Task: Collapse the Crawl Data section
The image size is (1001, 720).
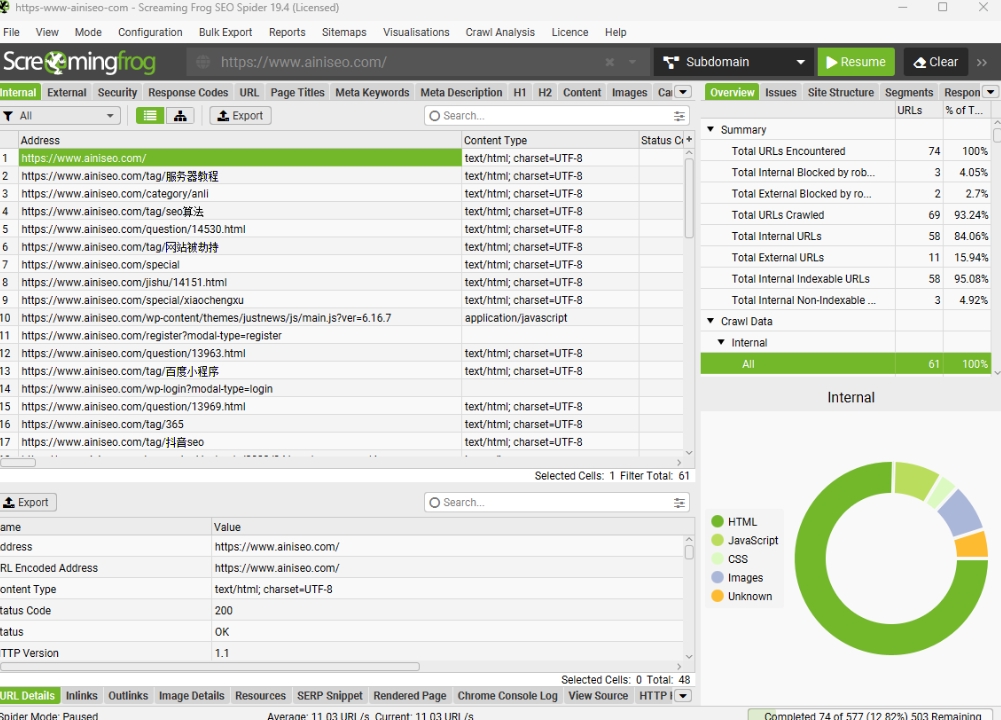Action: point(711,321)
